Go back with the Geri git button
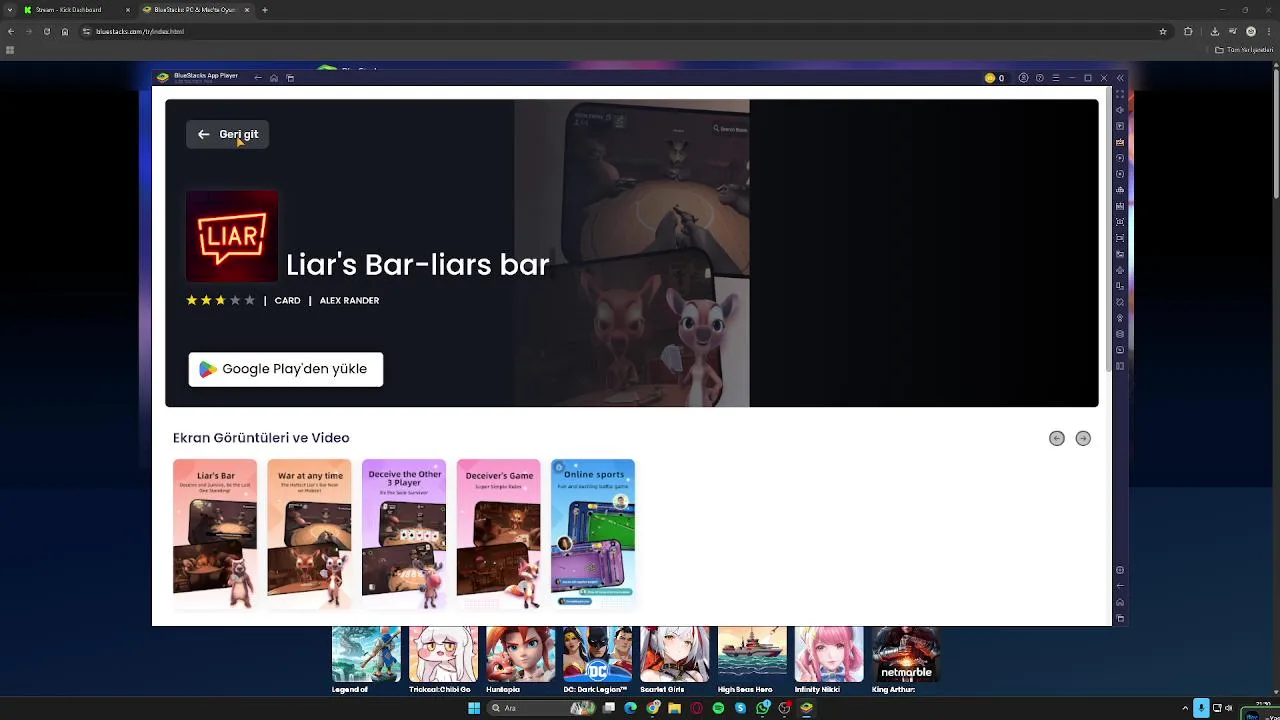Image resolution: width=1280 pixels, height=720 pixels. (x=227, y=134)
